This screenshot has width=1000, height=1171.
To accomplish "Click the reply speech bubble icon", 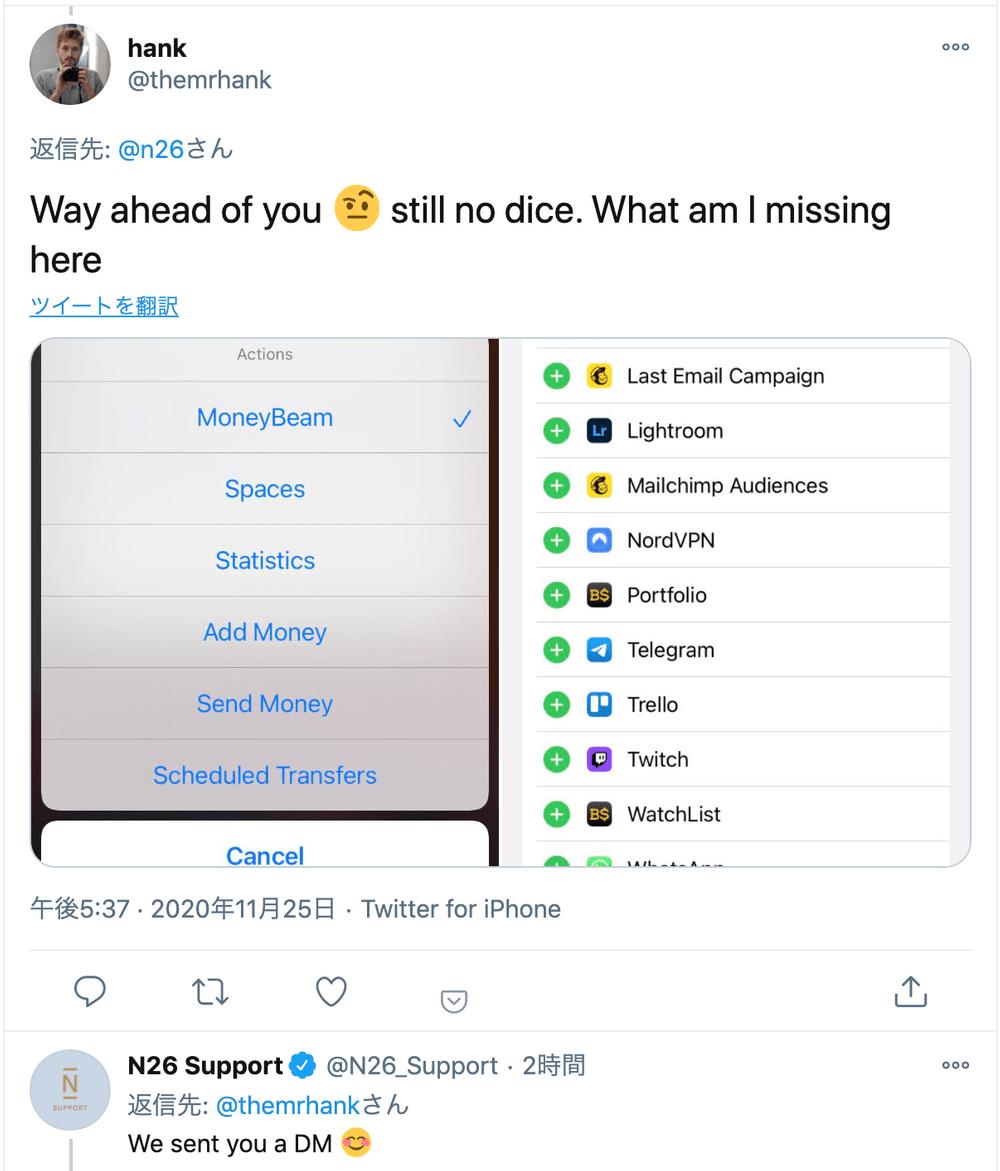I will point(90,991).
